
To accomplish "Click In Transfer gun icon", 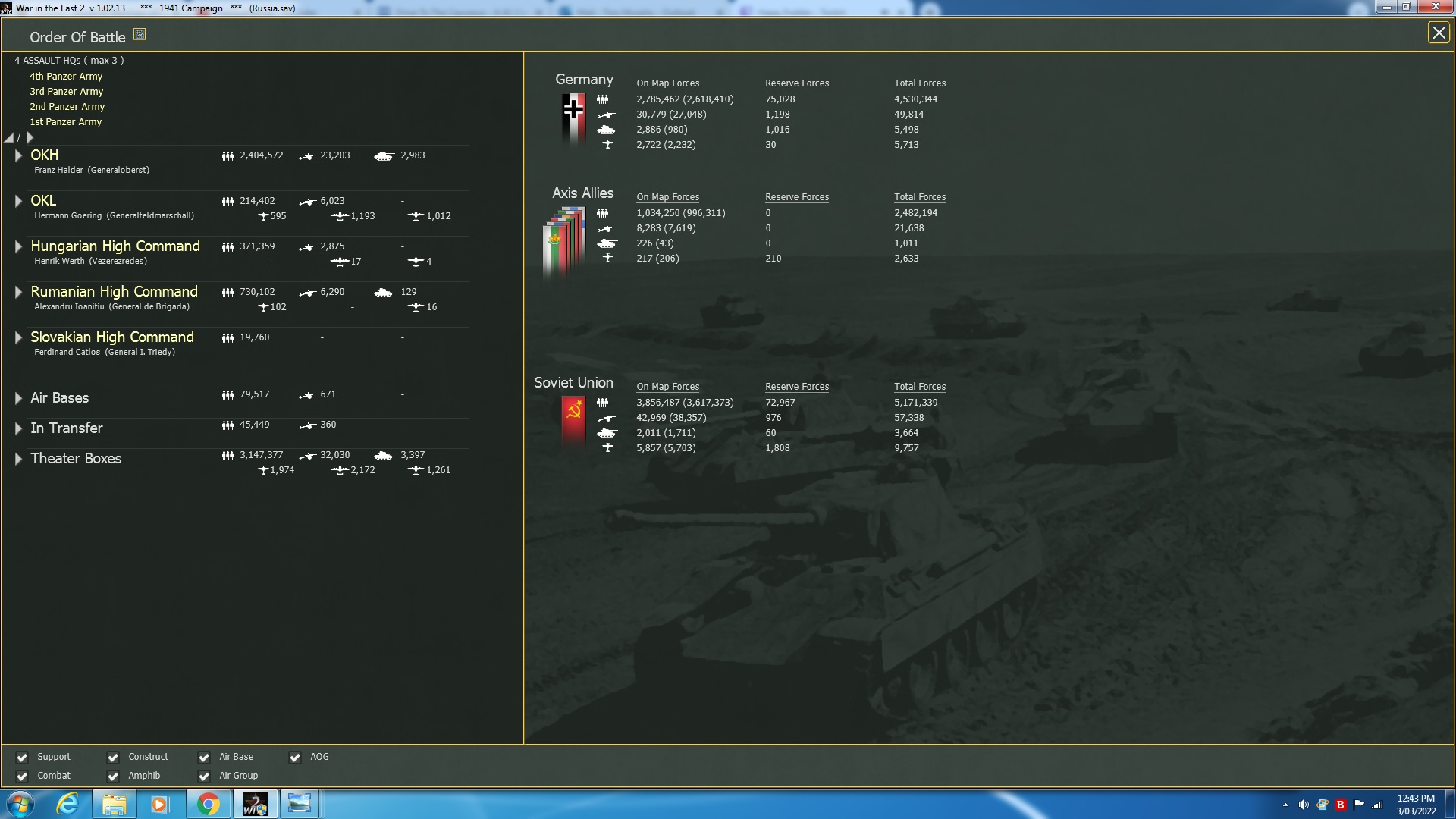I will [x=307, y=426].
